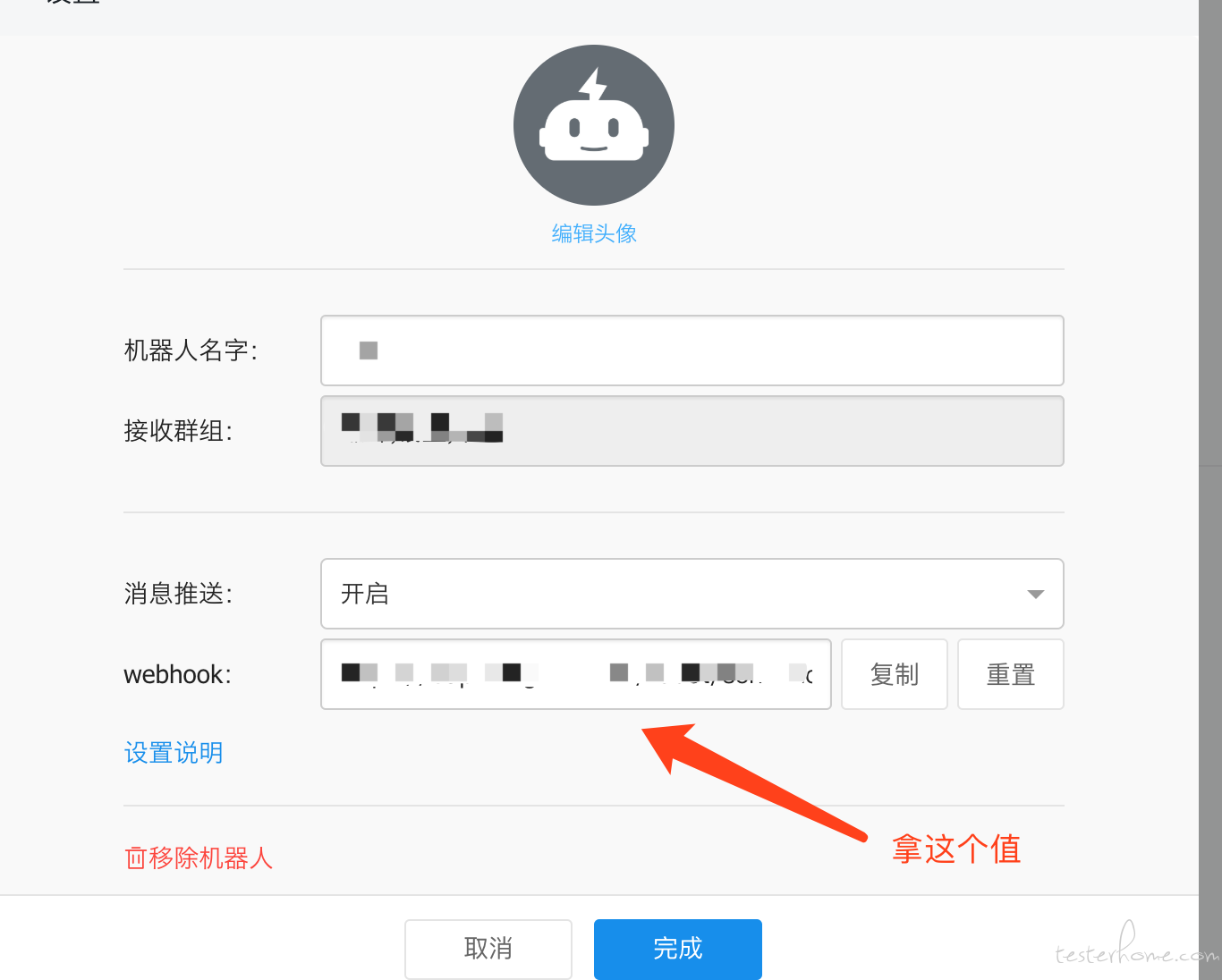The width and height of the screenshot is (1222, 980).
Task: Open the 设置说明 link
Action: coord(174,753)
